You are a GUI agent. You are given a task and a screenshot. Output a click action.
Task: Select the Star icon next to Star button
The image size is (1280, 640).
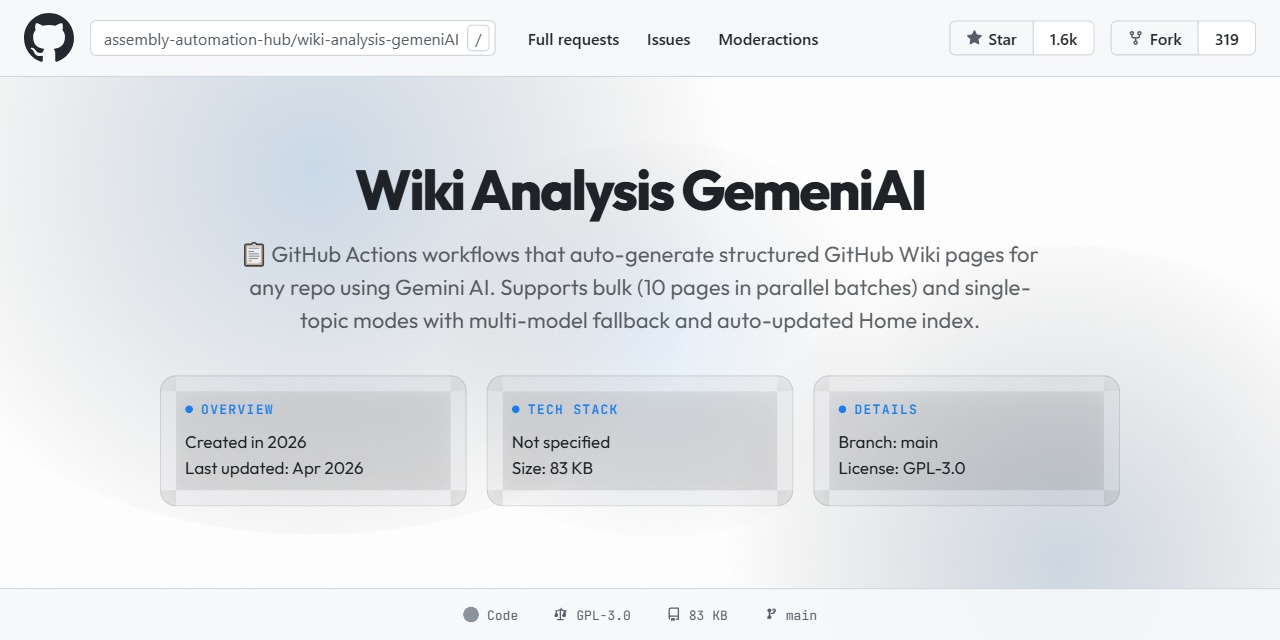[974, 38]
